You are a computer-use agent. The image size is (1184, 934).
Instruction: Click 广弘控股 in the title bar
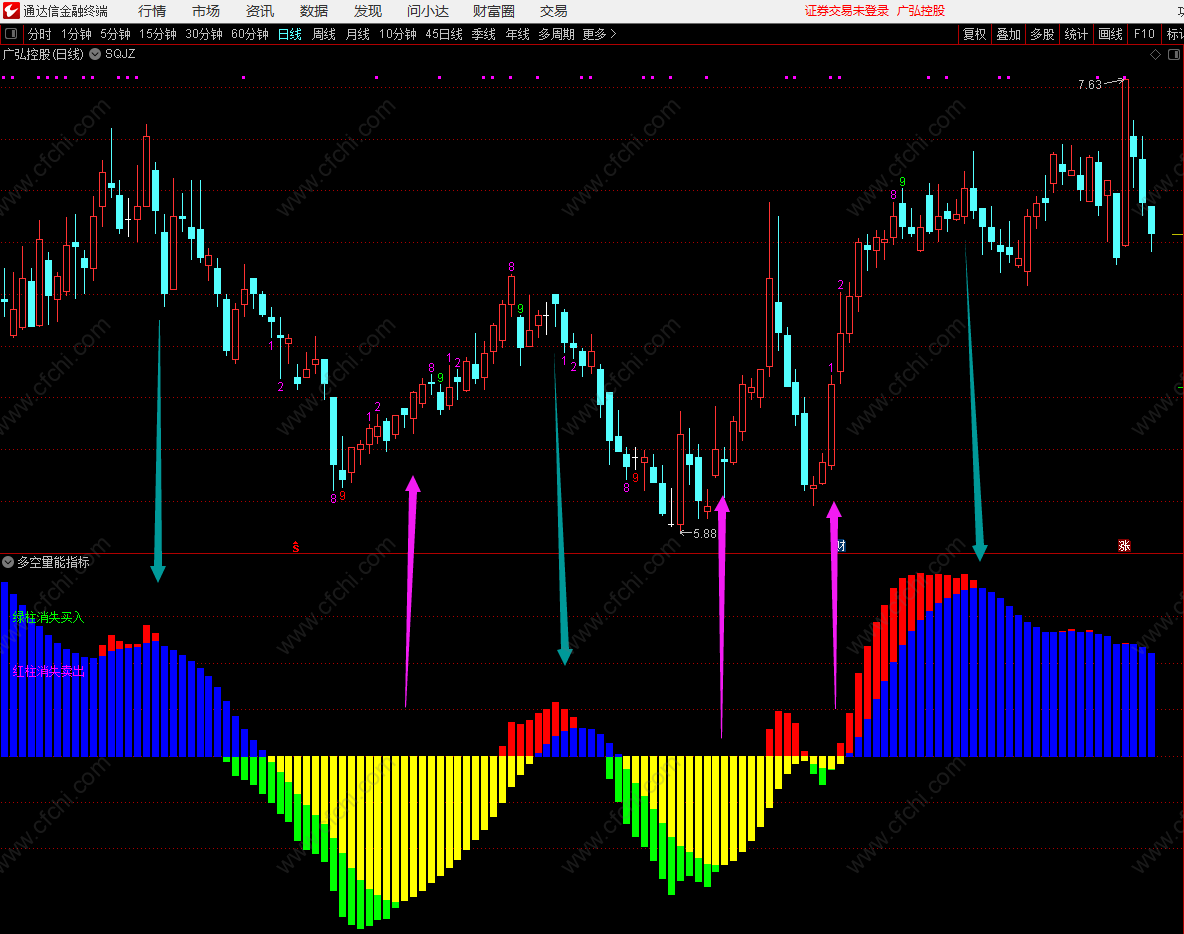920,11
